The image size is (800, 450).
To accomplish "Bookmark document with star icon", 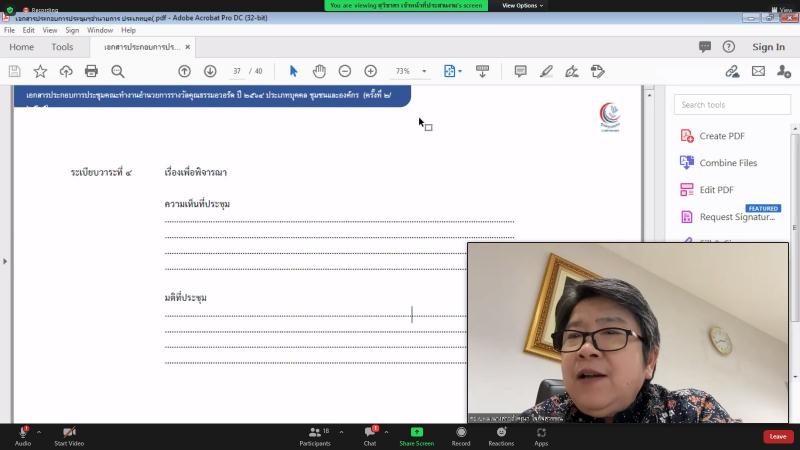I will pyautogui.click(x=40, y=71).
